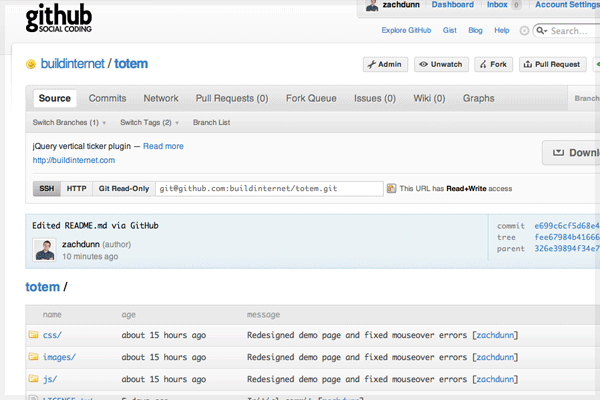Viewport: 600px width, 400px height.
Task: Select SSH clone protocol
Action: [47, 188]
